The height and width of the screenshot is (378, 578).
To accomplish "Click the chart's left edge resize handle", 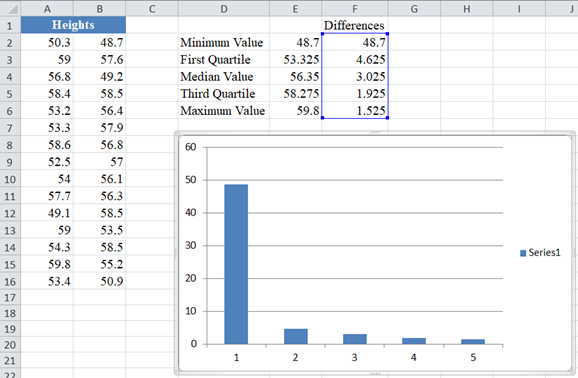I will 175,253.
